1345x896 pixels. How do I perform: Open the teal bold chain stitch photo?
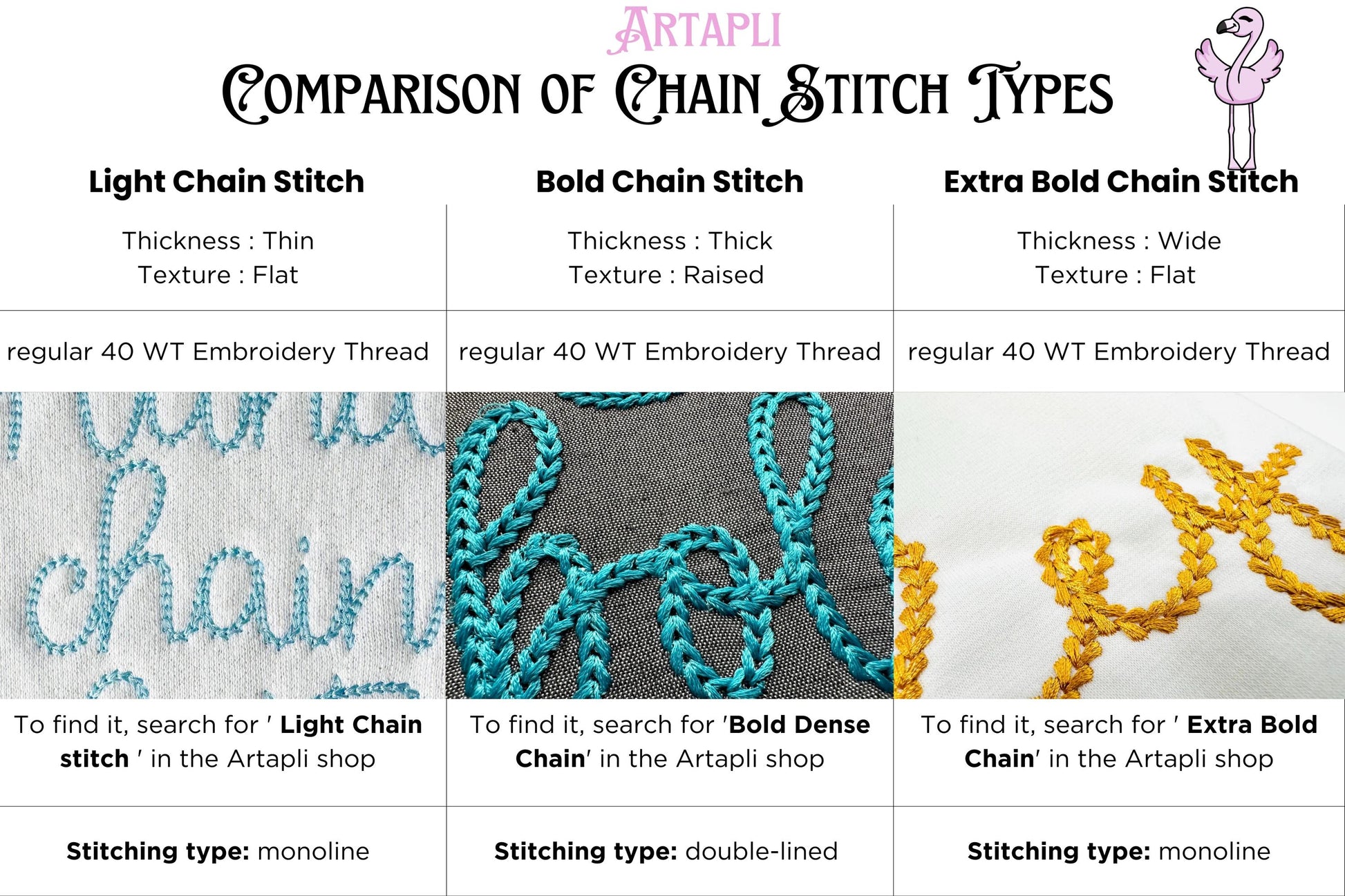coord(669,545)
